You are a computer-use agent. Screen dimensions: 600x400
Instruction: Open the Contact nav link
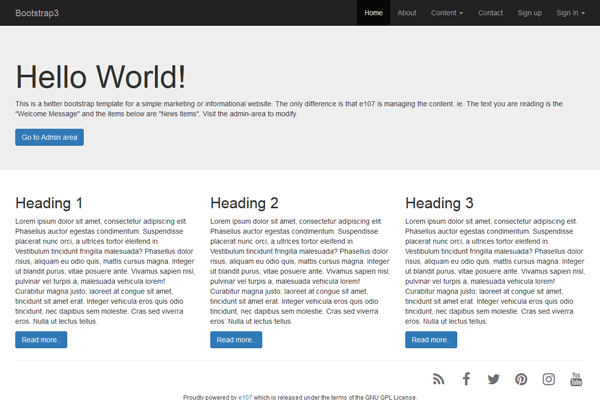point(490,13)
